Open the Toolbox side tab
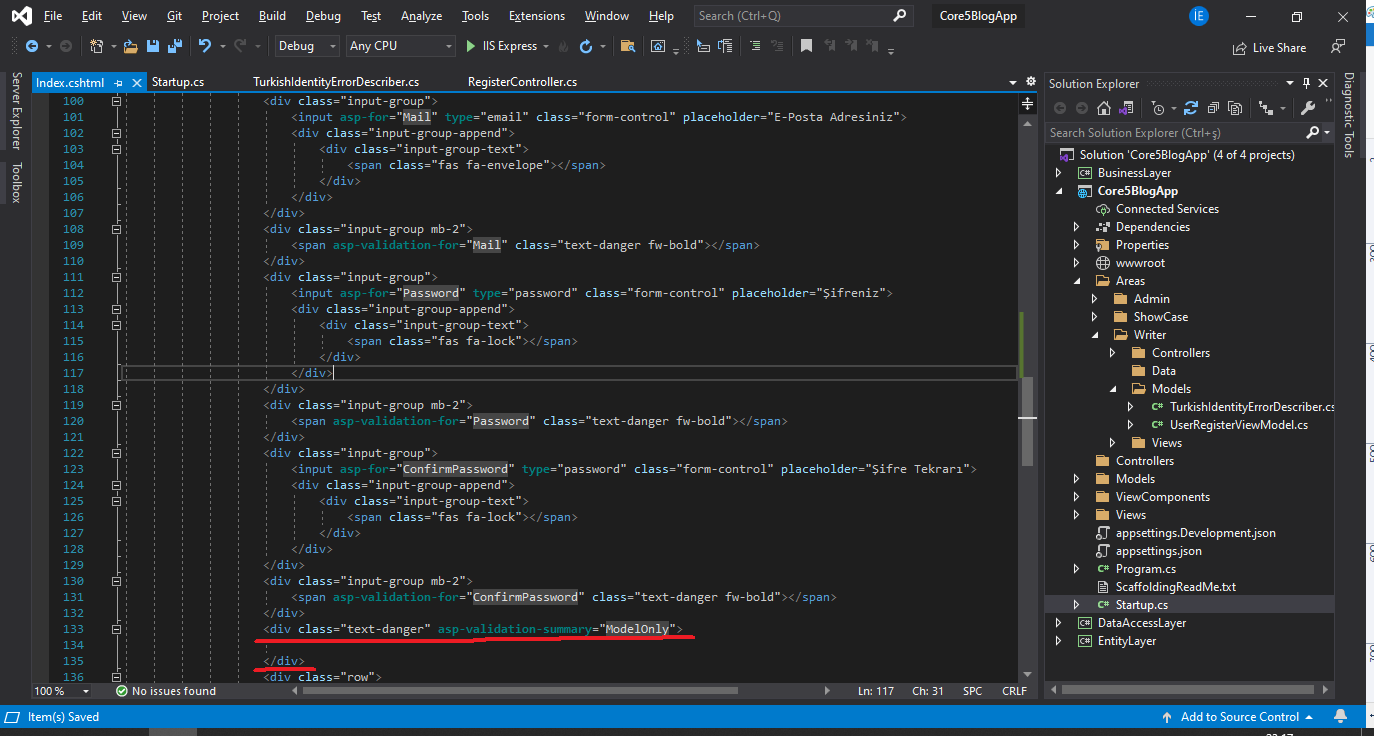Screen dimensions: 1374x736 point(15,183)
